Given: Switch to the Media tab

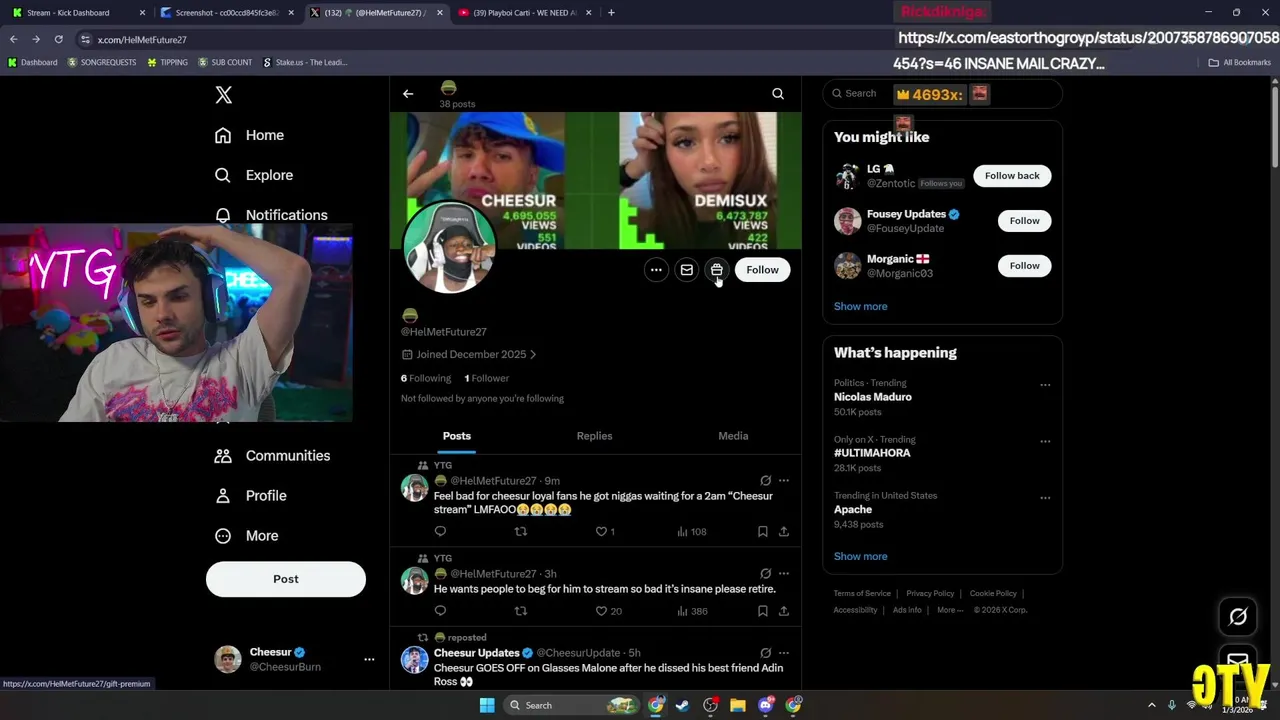Looking at the screenshot, I should tap(733, 436).
